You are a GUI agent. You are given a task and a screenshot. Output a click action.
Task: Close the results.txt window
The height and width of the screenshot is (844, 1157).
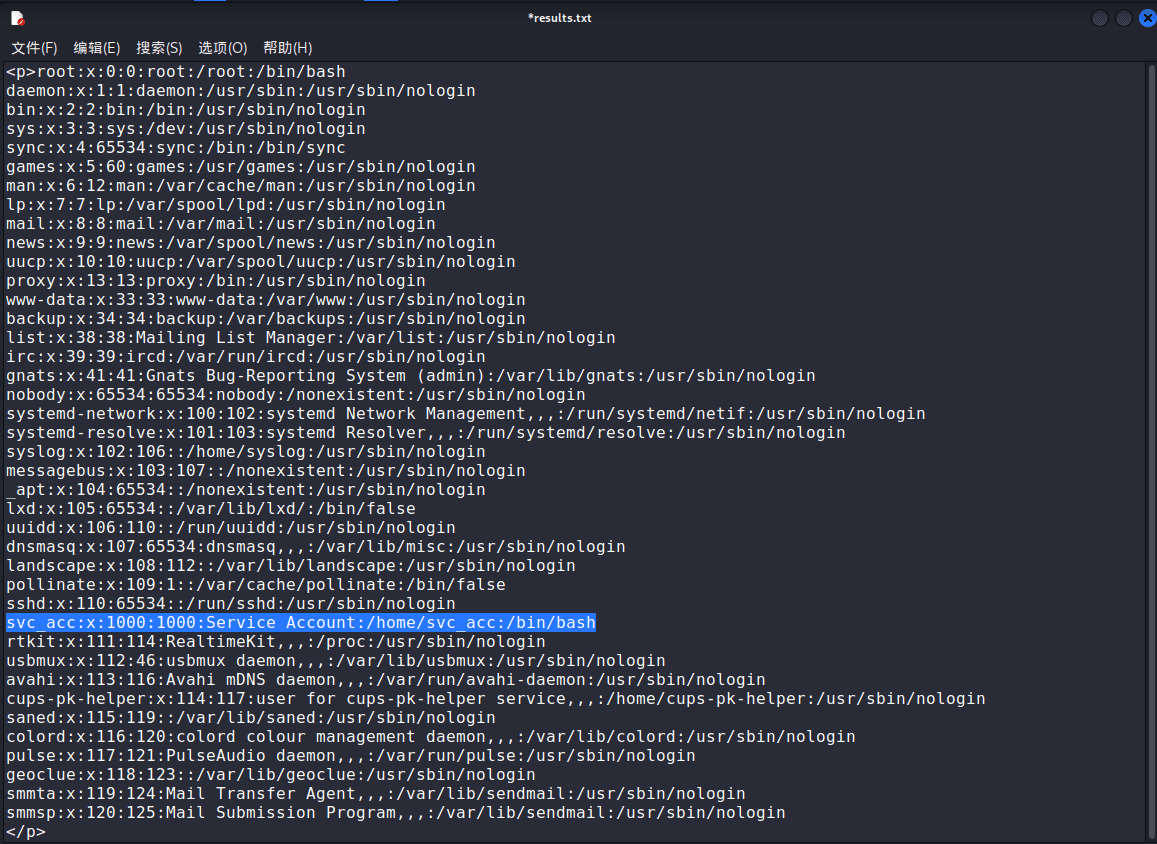click(1146, 18)
